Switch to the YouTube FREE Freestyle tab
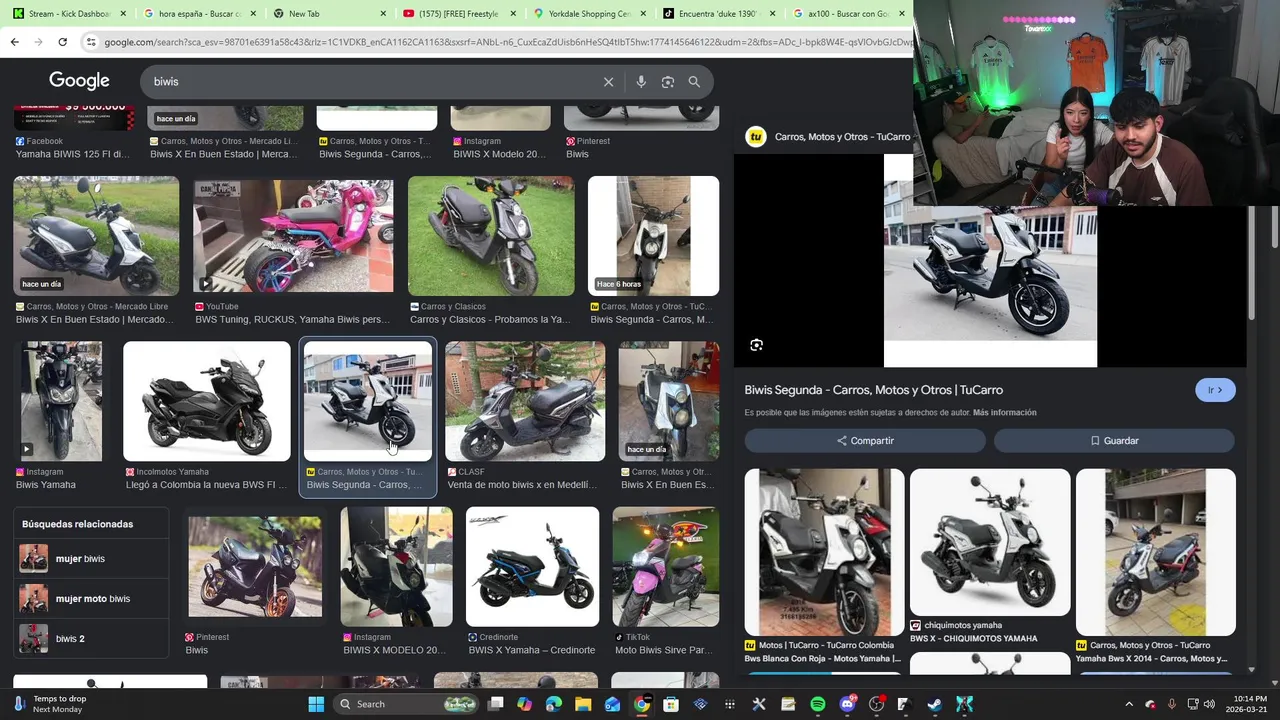This screenshot has height=720, width=1280. click(458, 14)
